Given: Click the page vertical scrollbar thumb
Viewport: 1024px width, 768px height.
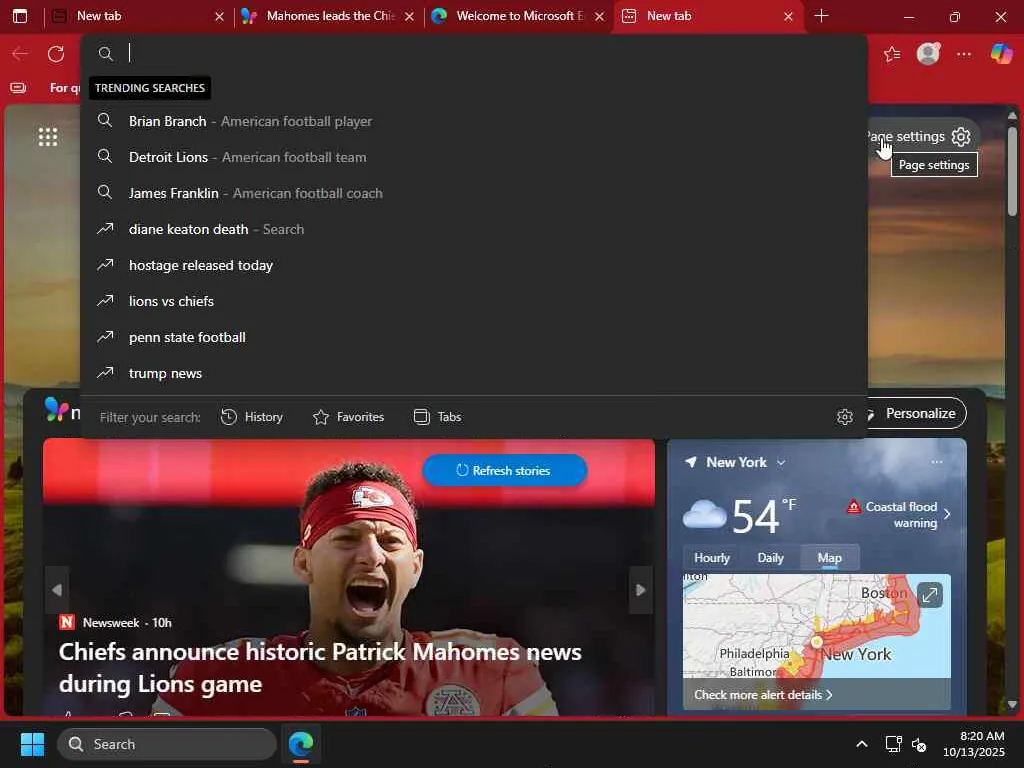Looking at the screenshot, I should click(x=1012, y=171).
